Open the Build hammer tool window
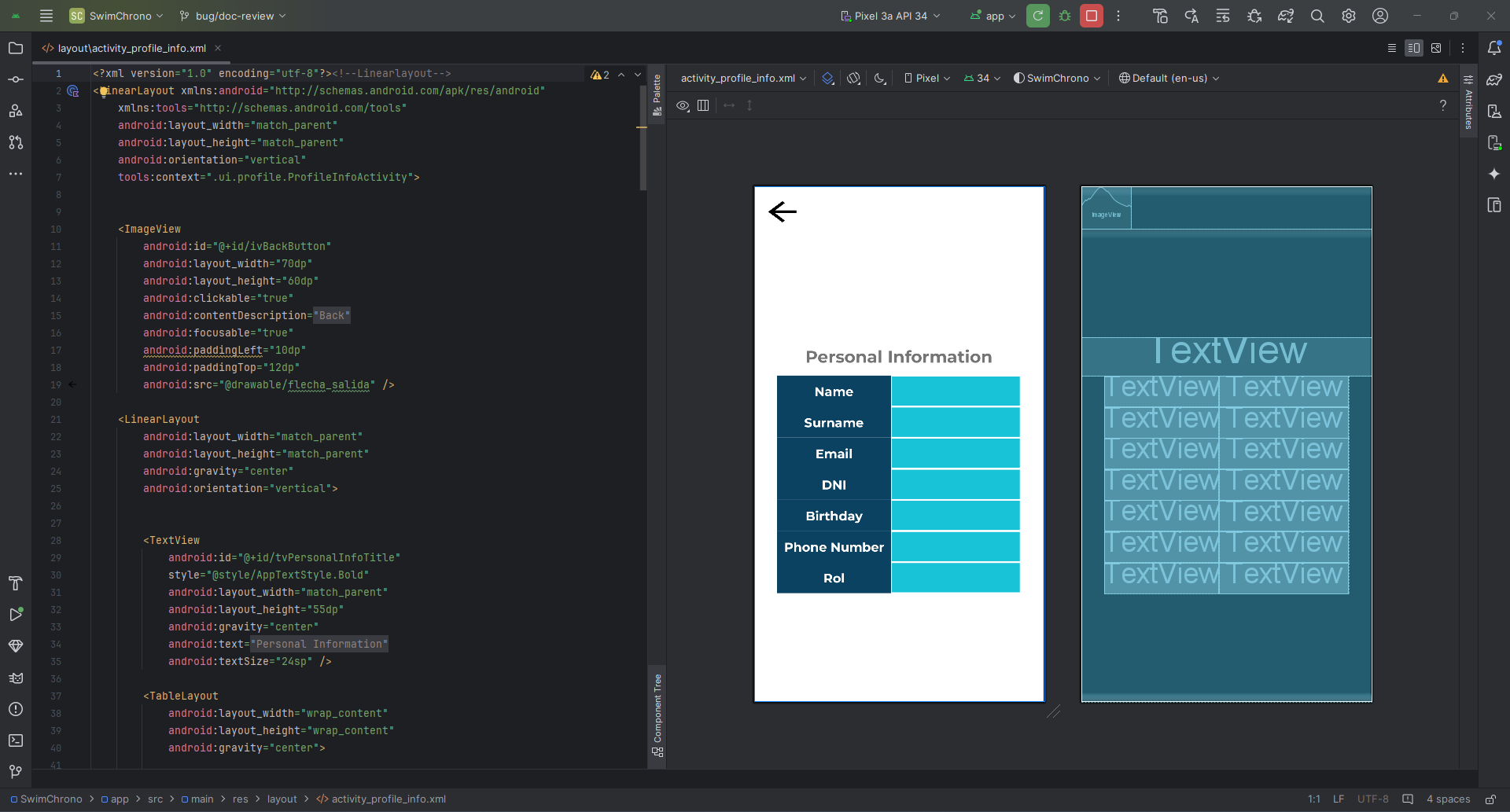The width and height of the screenshot is (1510, 812). tap(16, 583)
